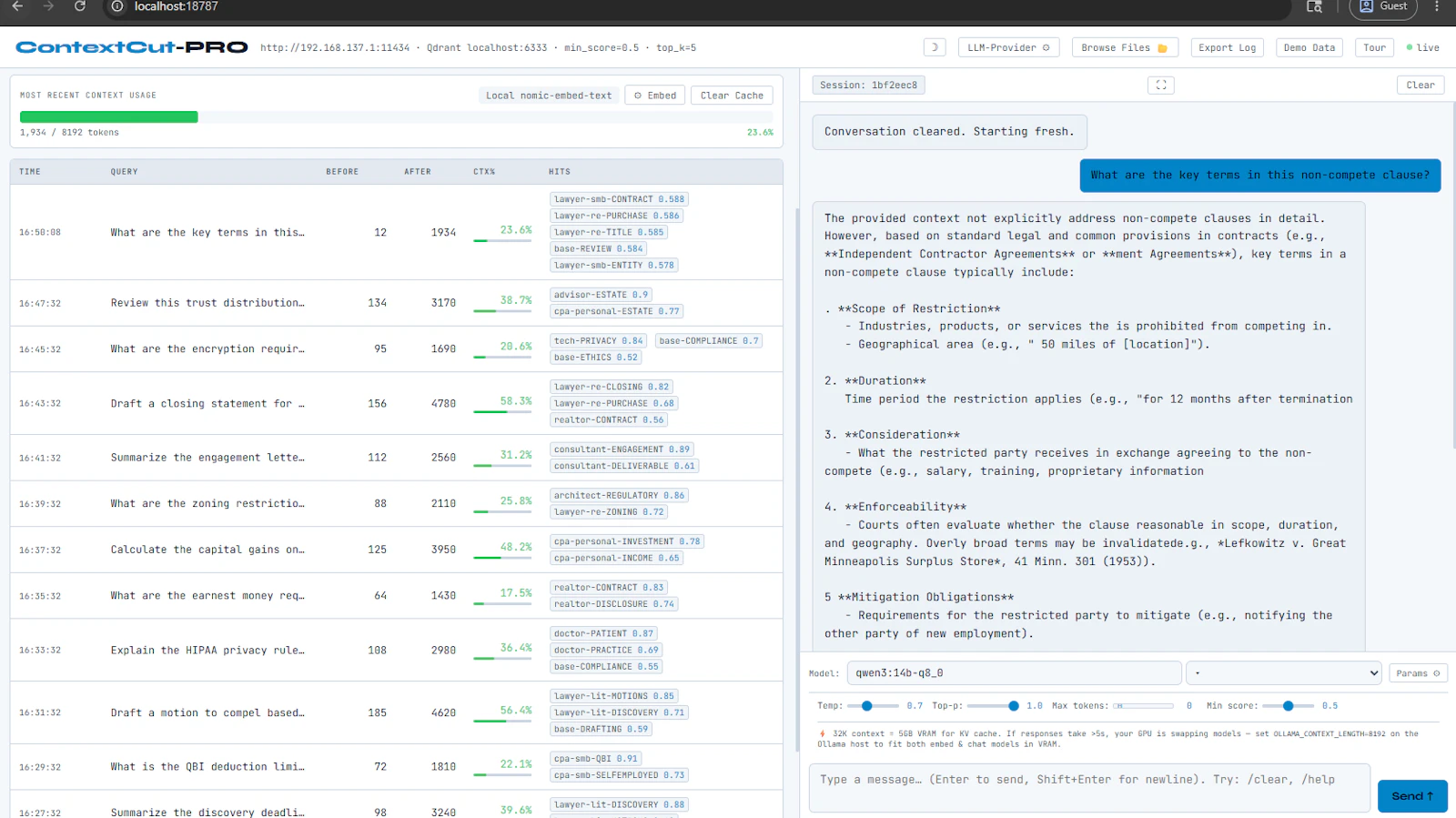Open the browser three-dot menu

coord(1437,6)
